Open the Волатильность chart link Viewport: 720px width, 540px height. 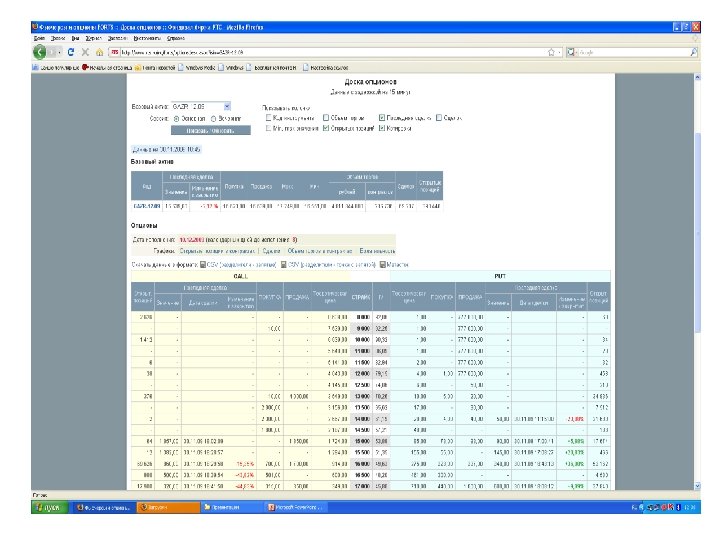point(377,251)
